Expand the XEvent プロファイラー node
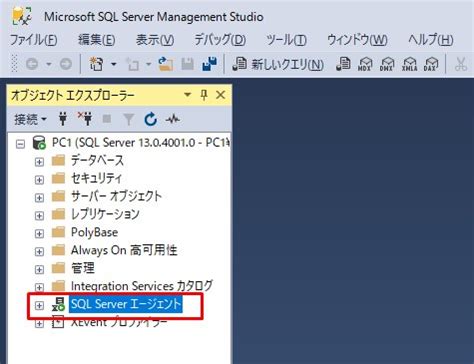 pyautogui.click(x=39, y=323)
